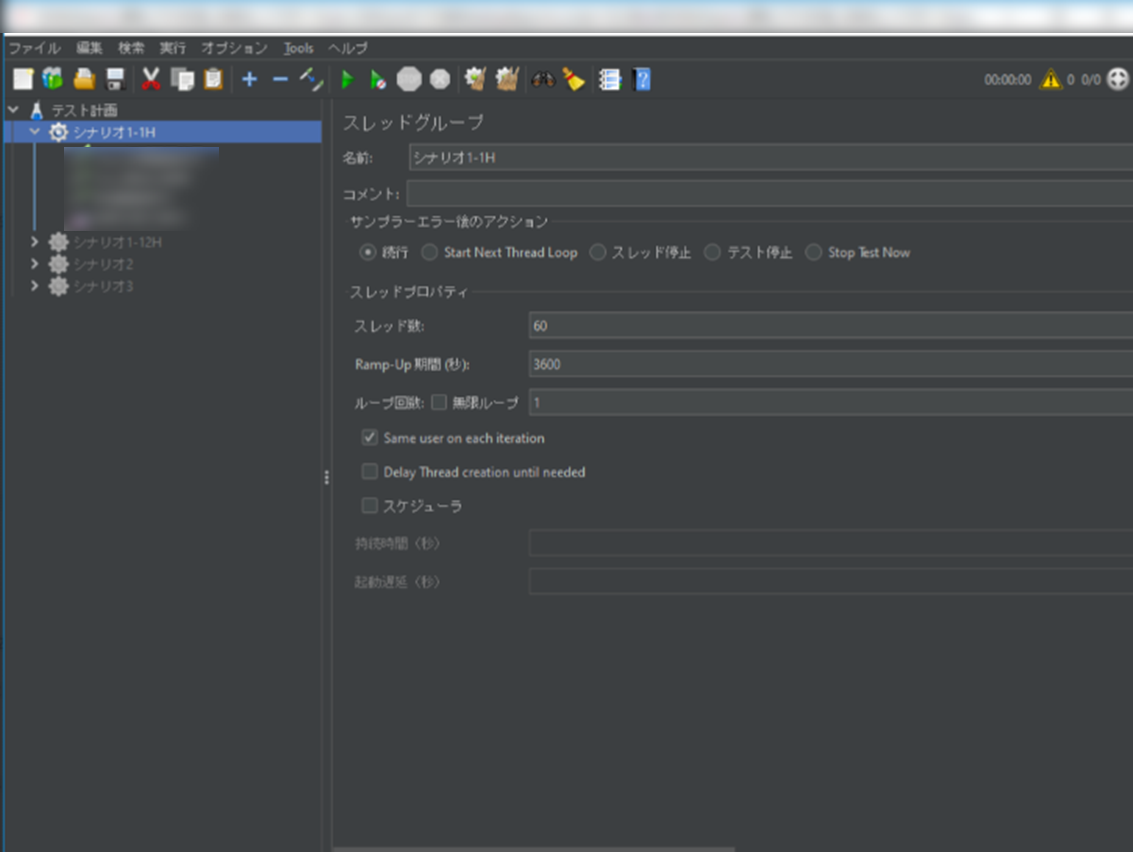Click the コメント comment field
Screen dimensions: 1133x852
point(770,193)
